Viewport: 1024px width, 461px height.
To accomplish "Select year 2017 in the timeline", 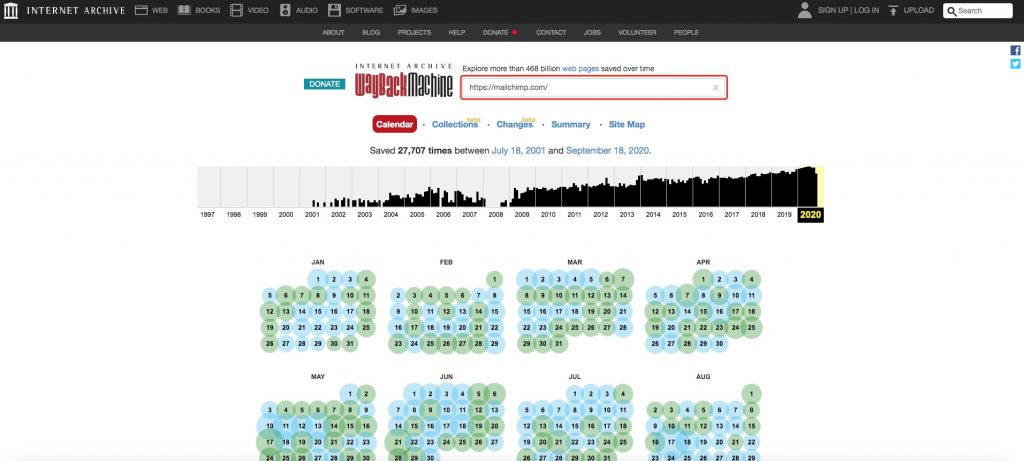I will click(731, 214).
